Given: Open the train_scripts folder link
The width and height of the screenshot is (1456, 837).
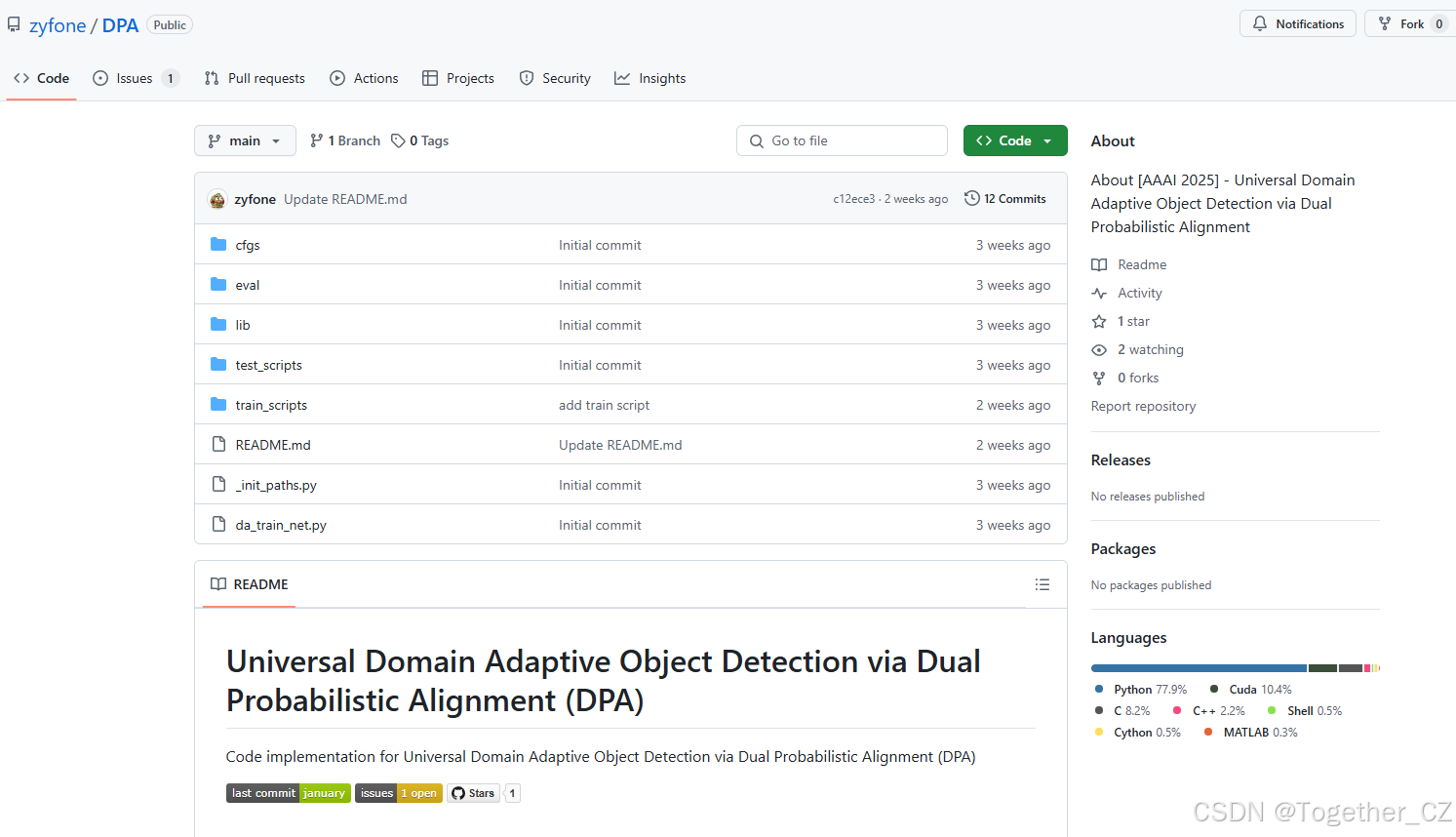Looking at the screenshot, I should point(271,404).
